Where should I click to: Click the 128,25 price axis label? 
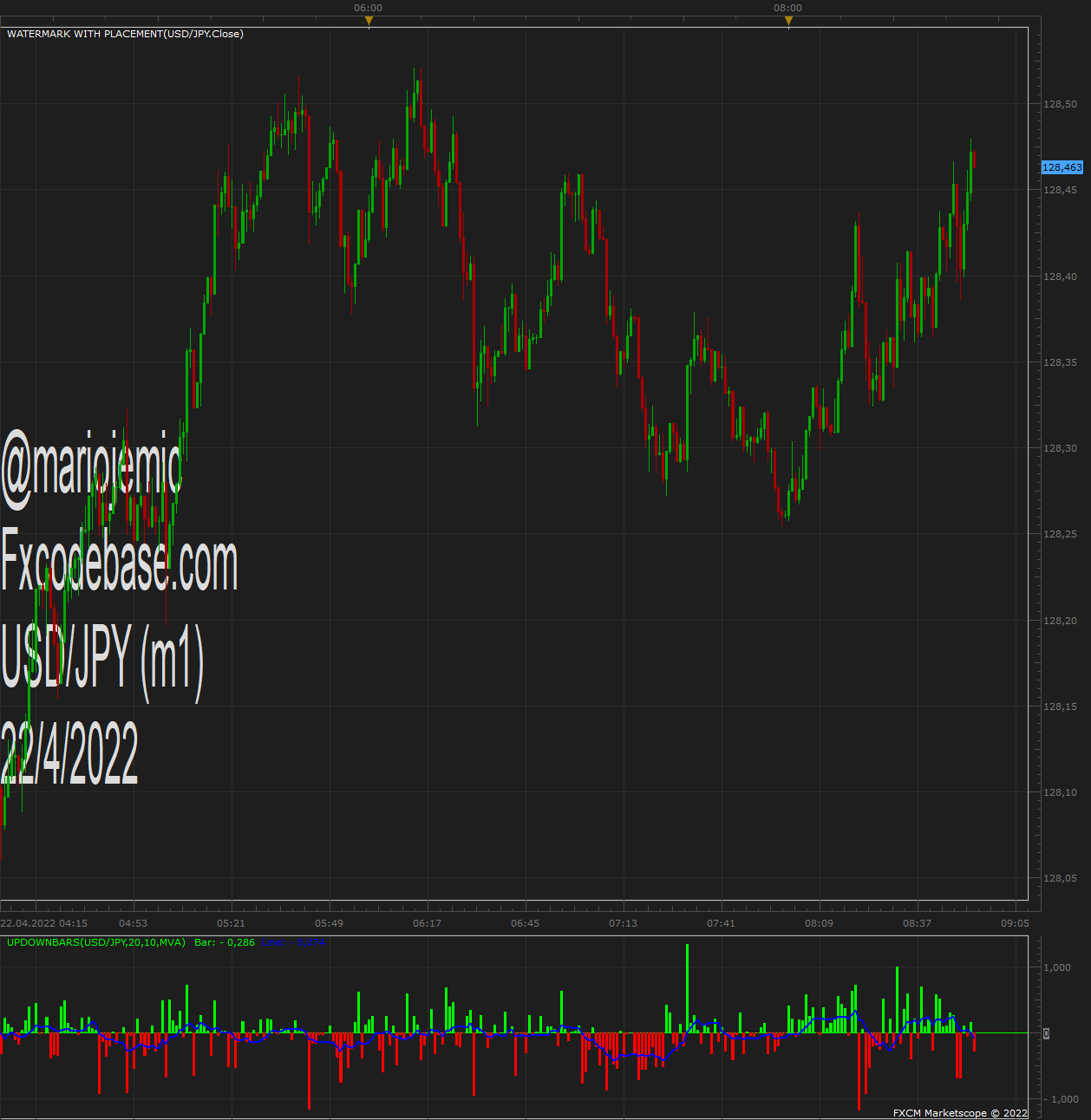[1060, 534]
